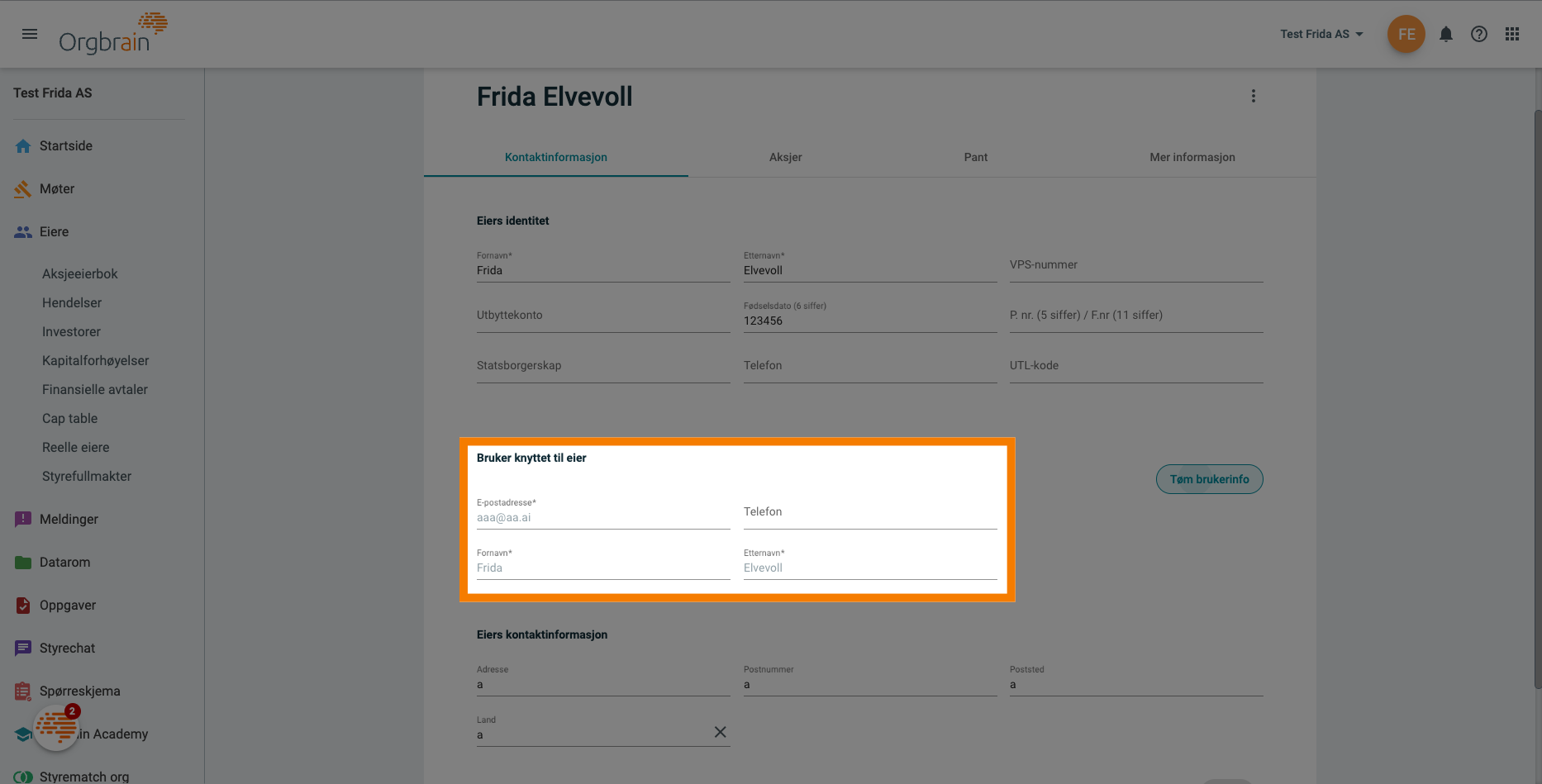Switch to the Aksjer tab

(786, 157)
